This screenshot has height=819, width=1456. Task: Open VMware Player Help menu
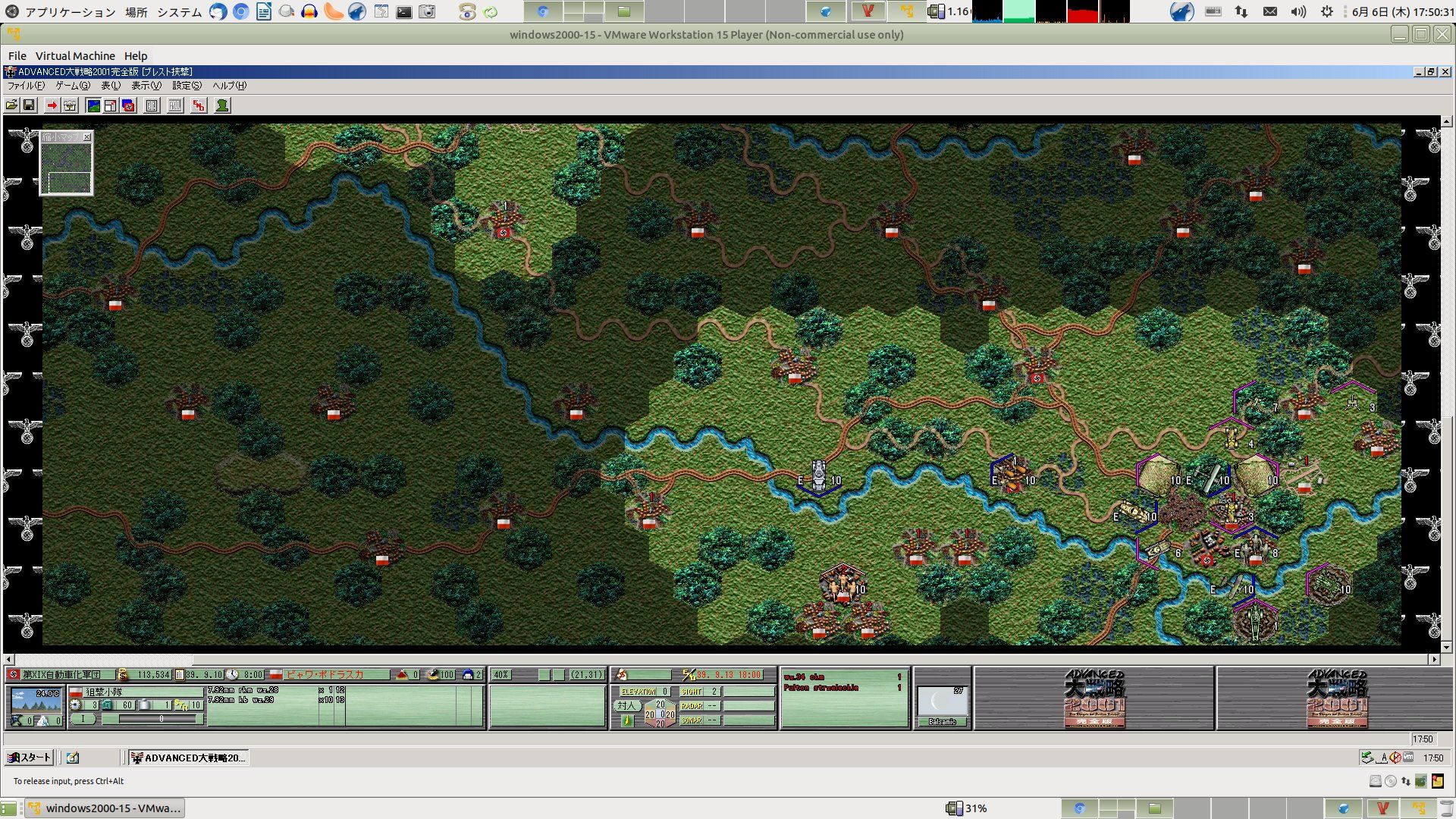[136, 56]
